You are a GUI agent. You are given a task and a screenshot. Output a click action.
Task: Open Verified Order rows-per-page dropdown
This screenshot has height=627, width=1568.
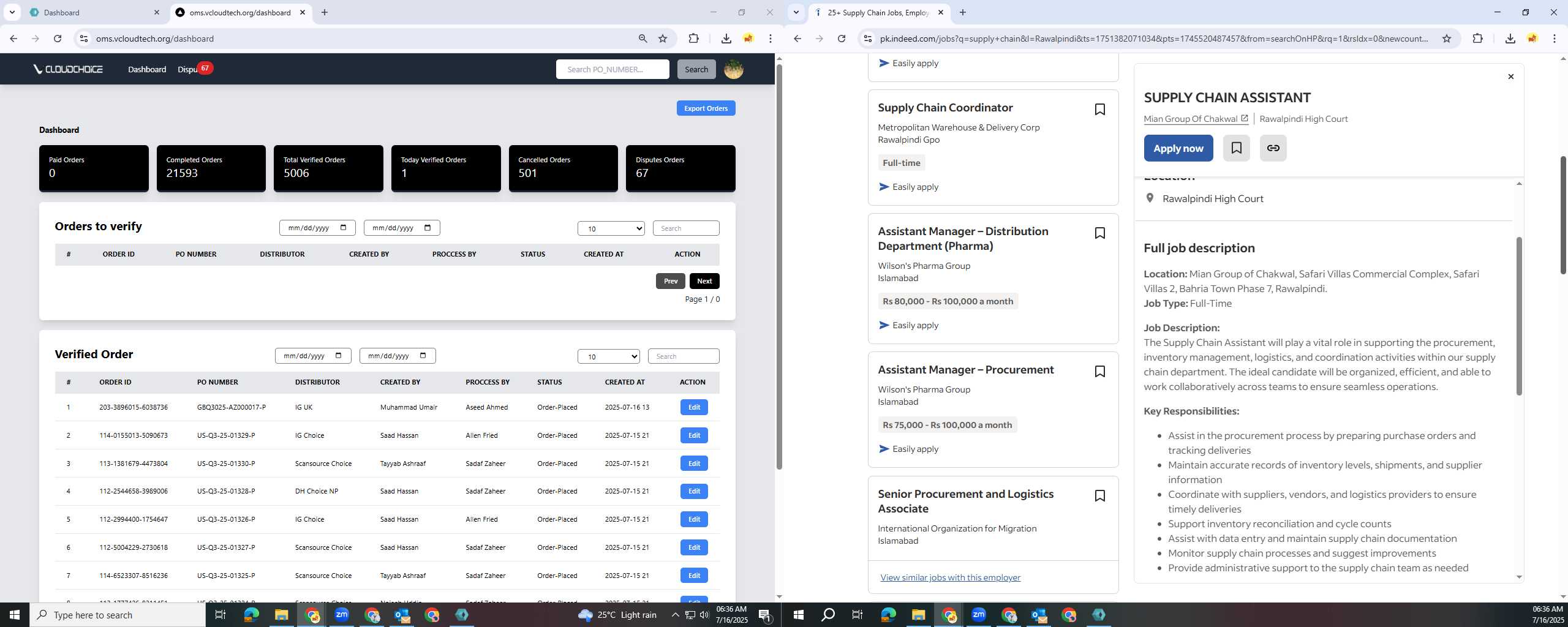[x=608, y=356]
